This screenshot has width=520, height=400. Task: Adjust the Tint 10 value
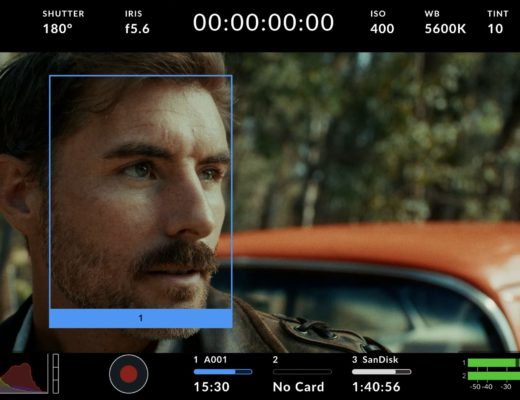(x=498, y=22)
